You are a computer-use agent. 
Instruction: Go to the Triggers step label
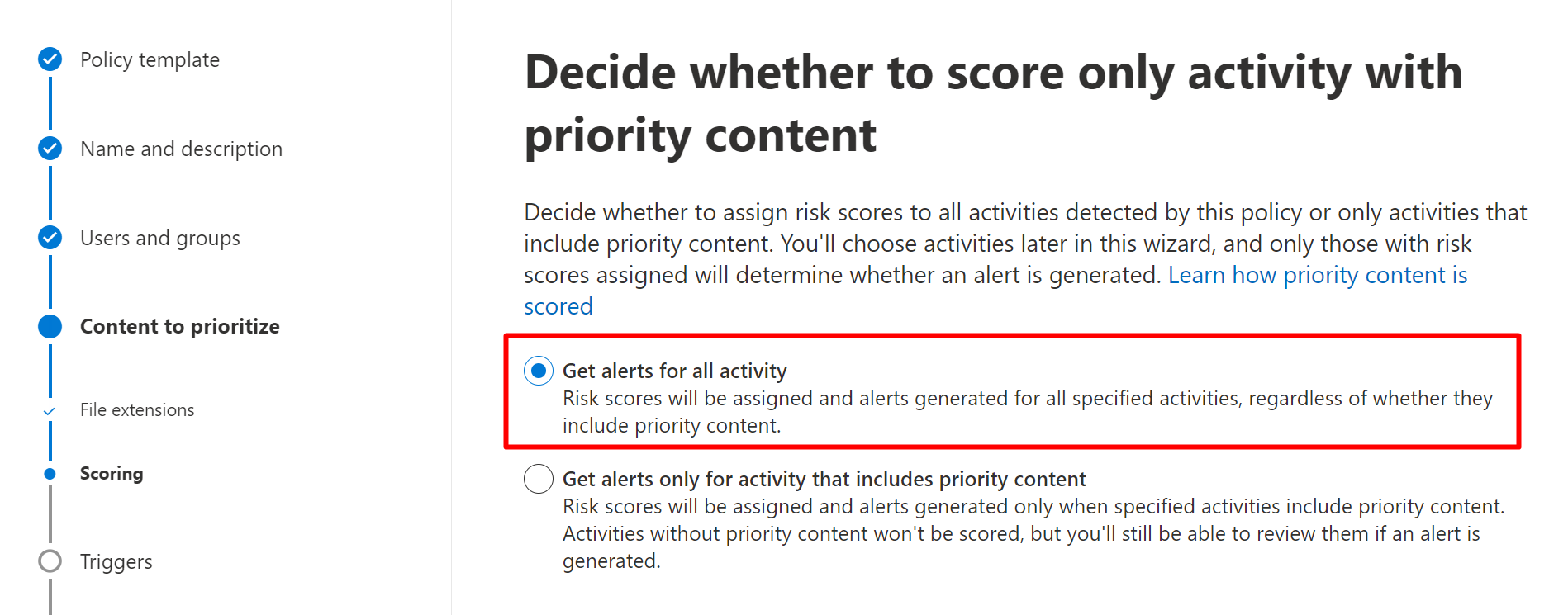[116, 562]
